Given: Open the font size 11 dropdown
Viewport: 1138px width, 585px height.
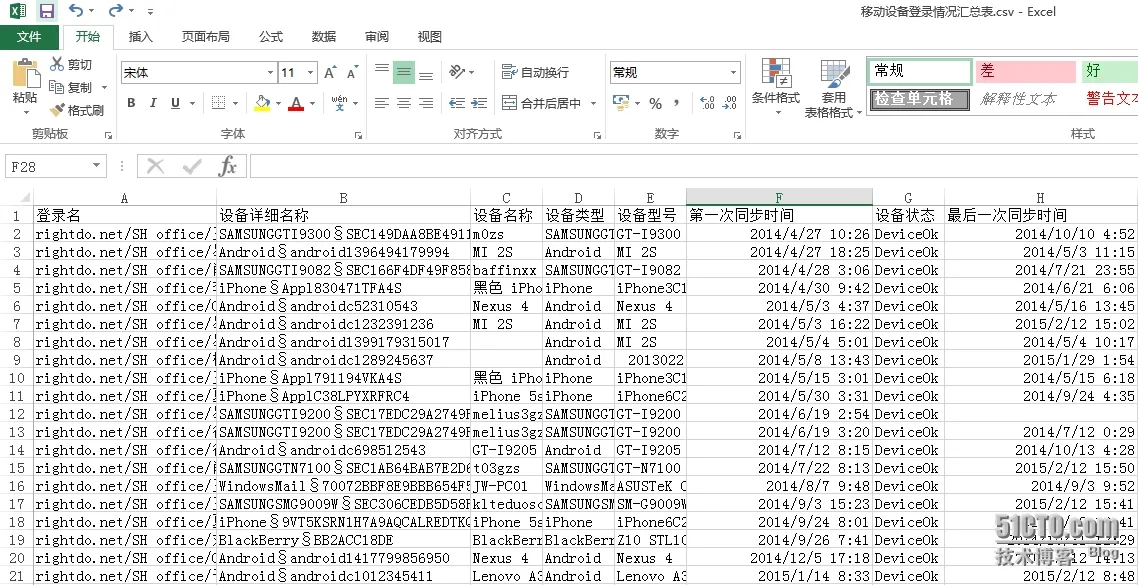Looking at the screenshot, I should tap(311, 73).
